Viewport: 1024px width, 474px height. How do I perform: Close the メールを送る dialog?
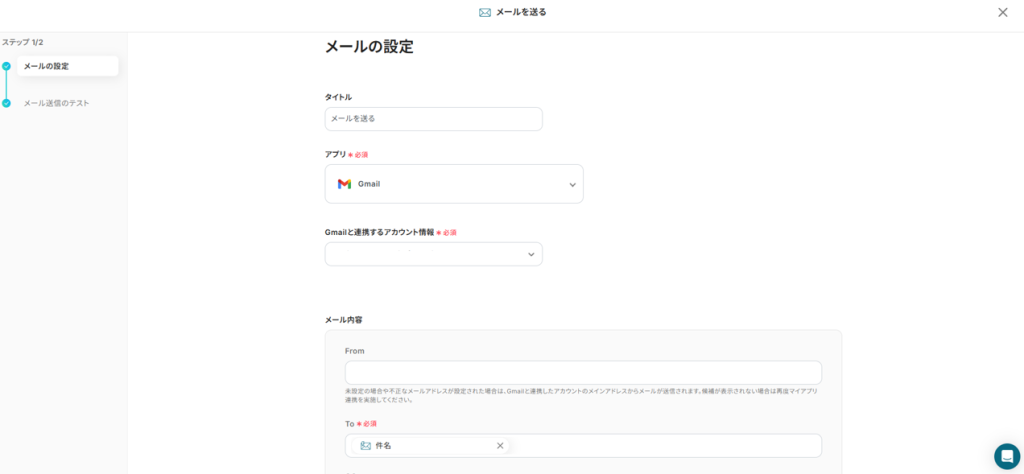click(1002, 12)
